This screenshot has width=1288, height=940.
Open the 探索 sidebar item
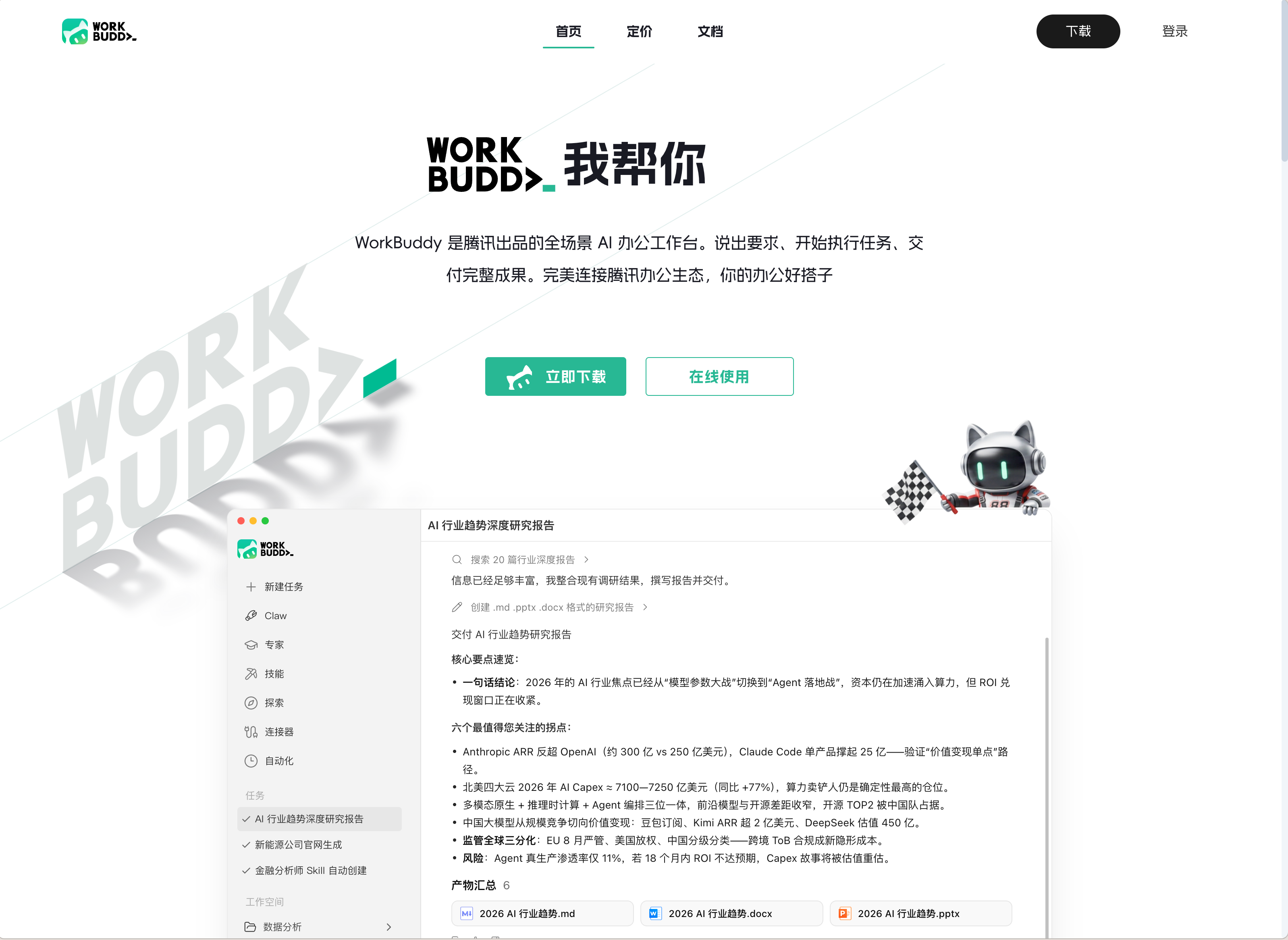[x=274, y=703]
